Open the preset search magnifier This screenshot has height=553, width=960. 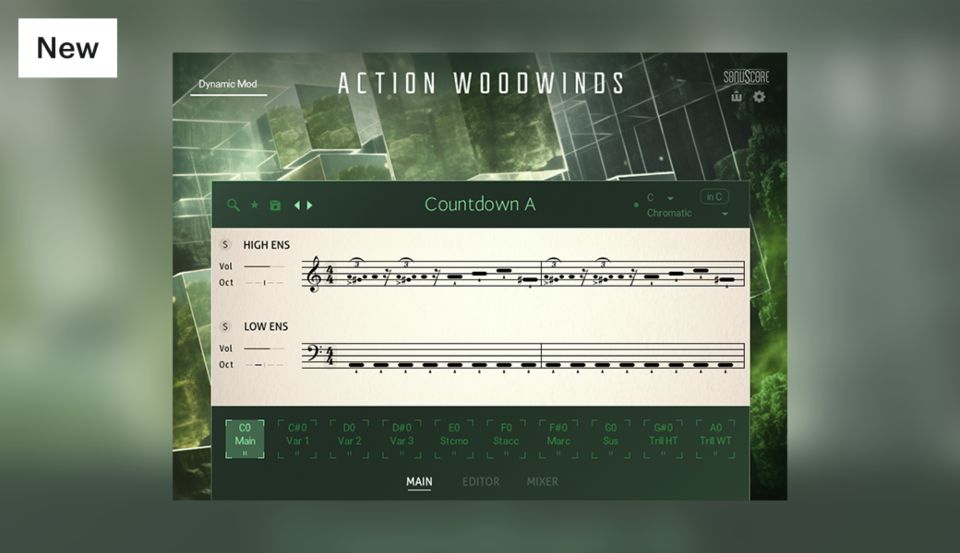(233, 205)
